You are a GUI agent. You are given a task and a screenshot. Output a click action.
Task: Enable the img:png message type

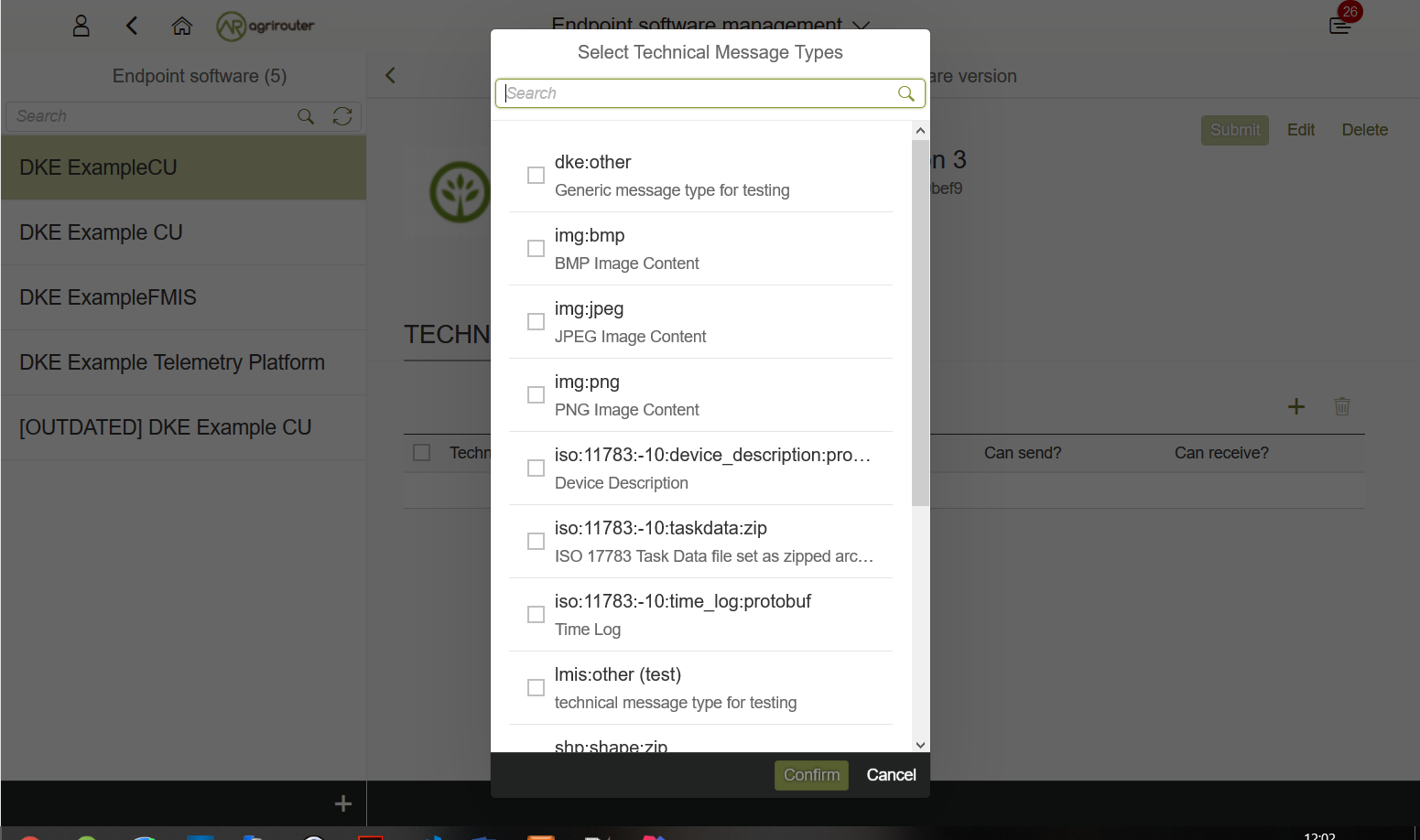pyautogui.click(x=536, y=394)
